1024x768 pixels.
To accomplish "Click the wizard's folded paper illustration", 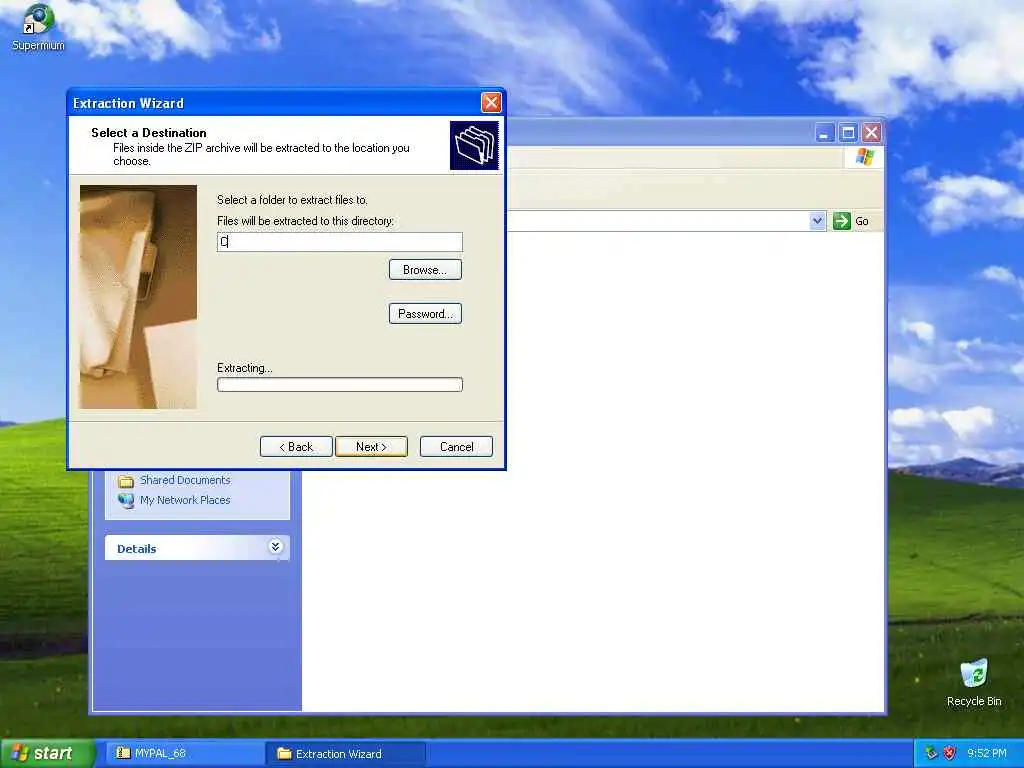I will coord(138,297).
